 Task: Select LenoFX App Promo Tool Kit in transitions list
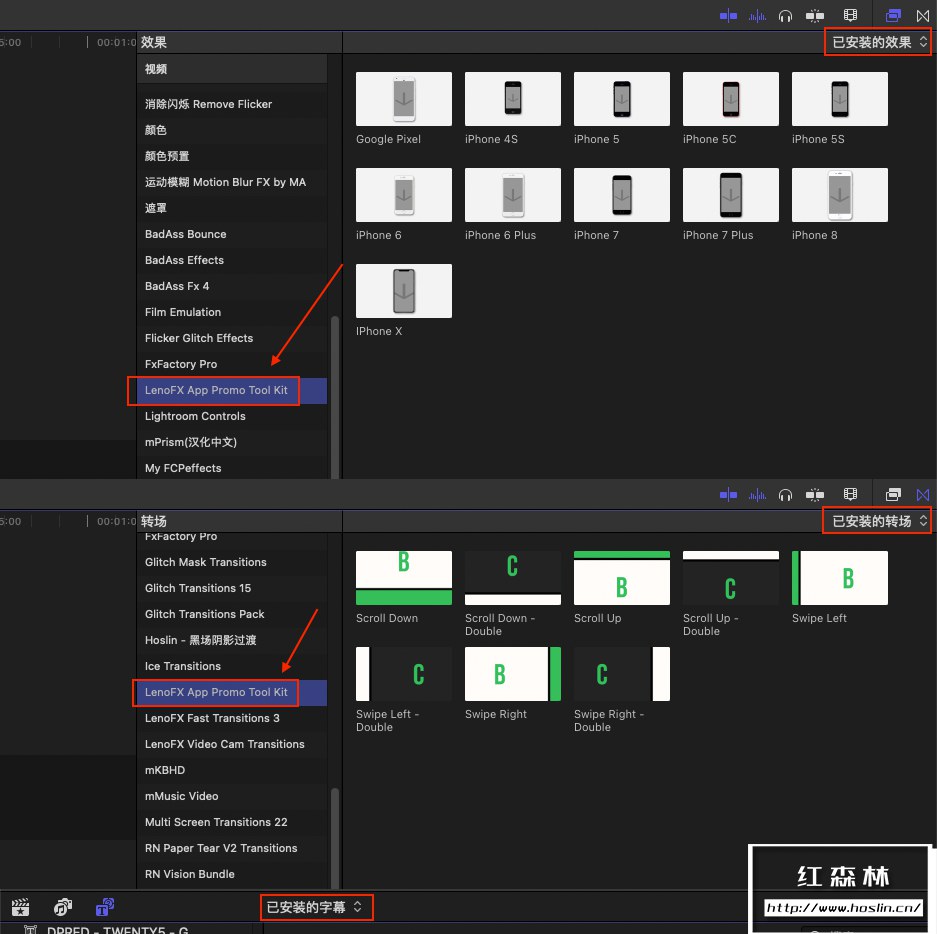[x=232, y=692]
